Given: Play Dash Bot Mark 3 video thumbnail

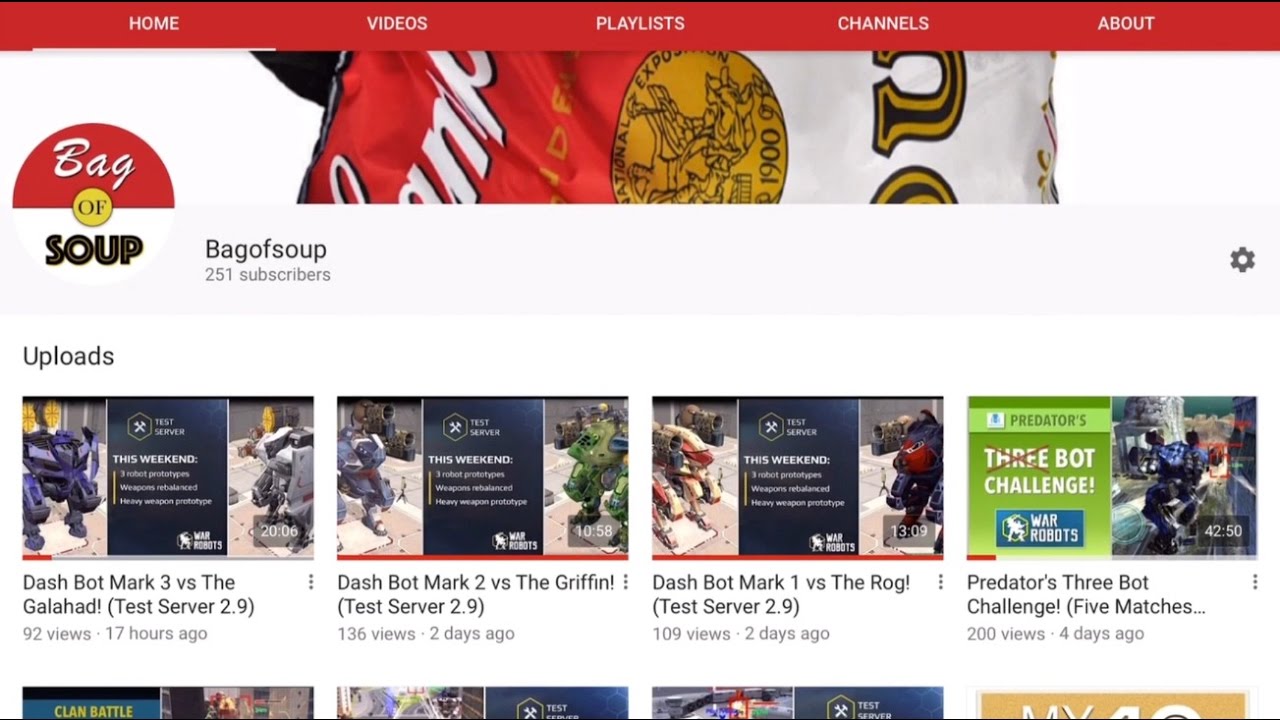Looking at the screenshot, I should tap(168, 478).
